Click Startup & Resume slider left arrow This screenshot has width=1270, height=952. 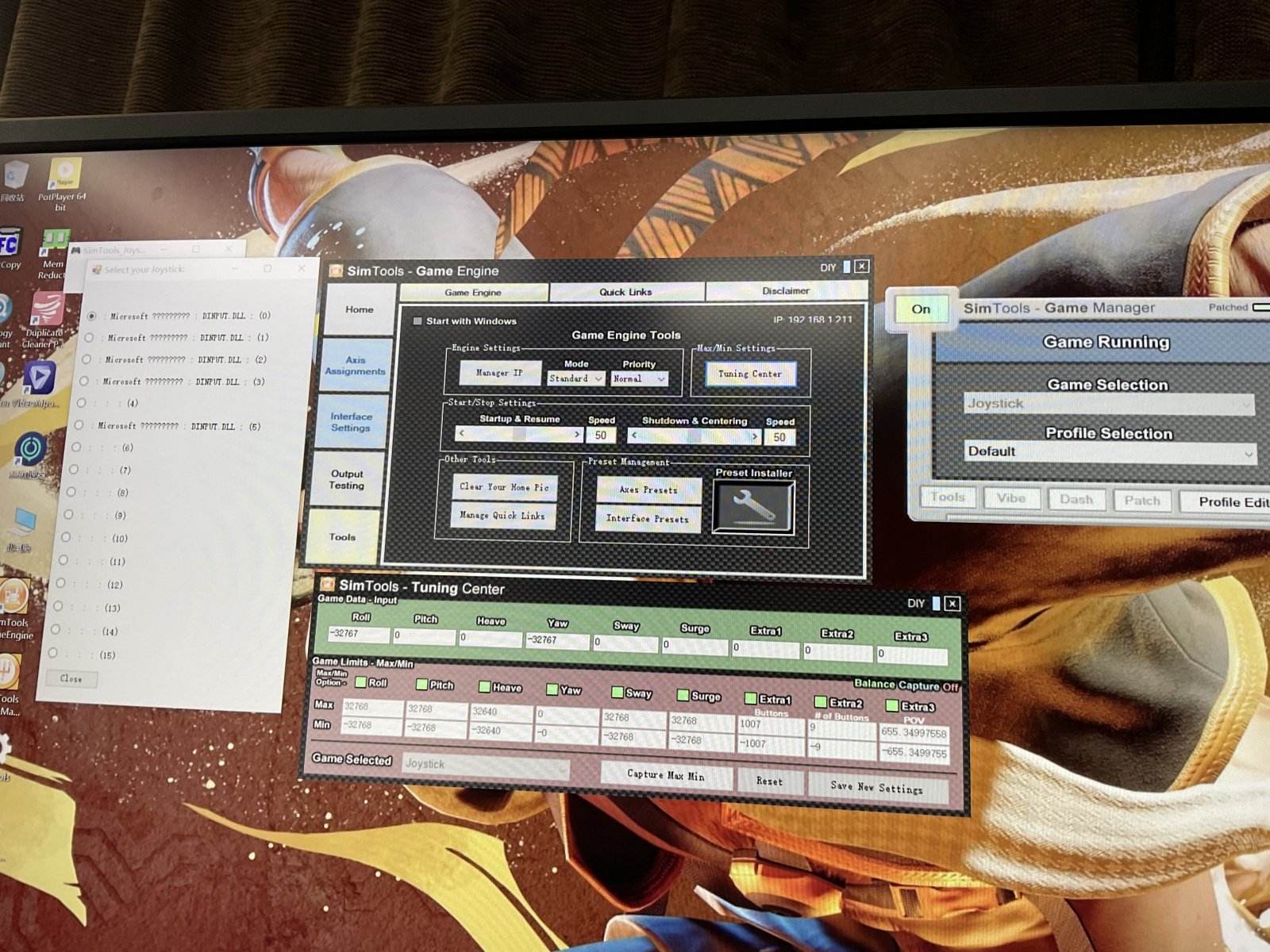461,434
